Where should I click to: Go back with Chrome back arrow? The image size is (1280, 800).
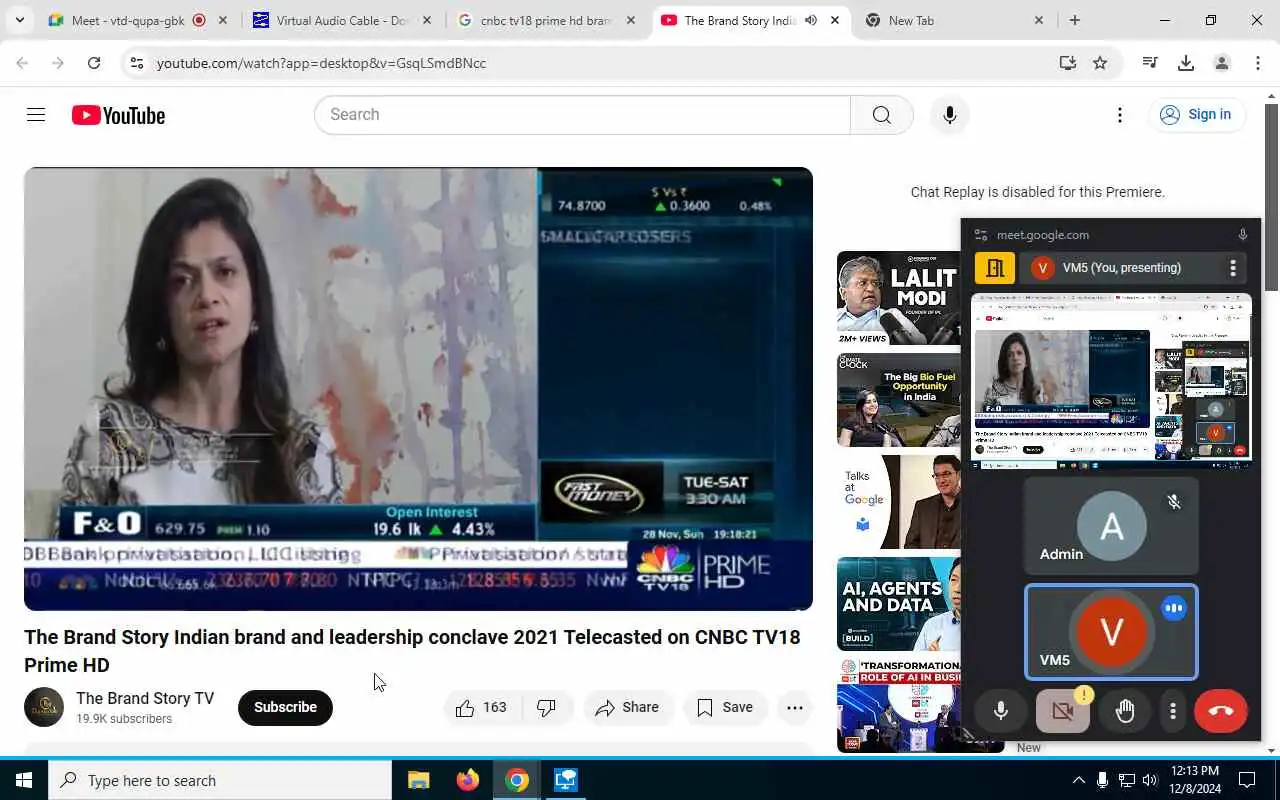click(22, 63)
